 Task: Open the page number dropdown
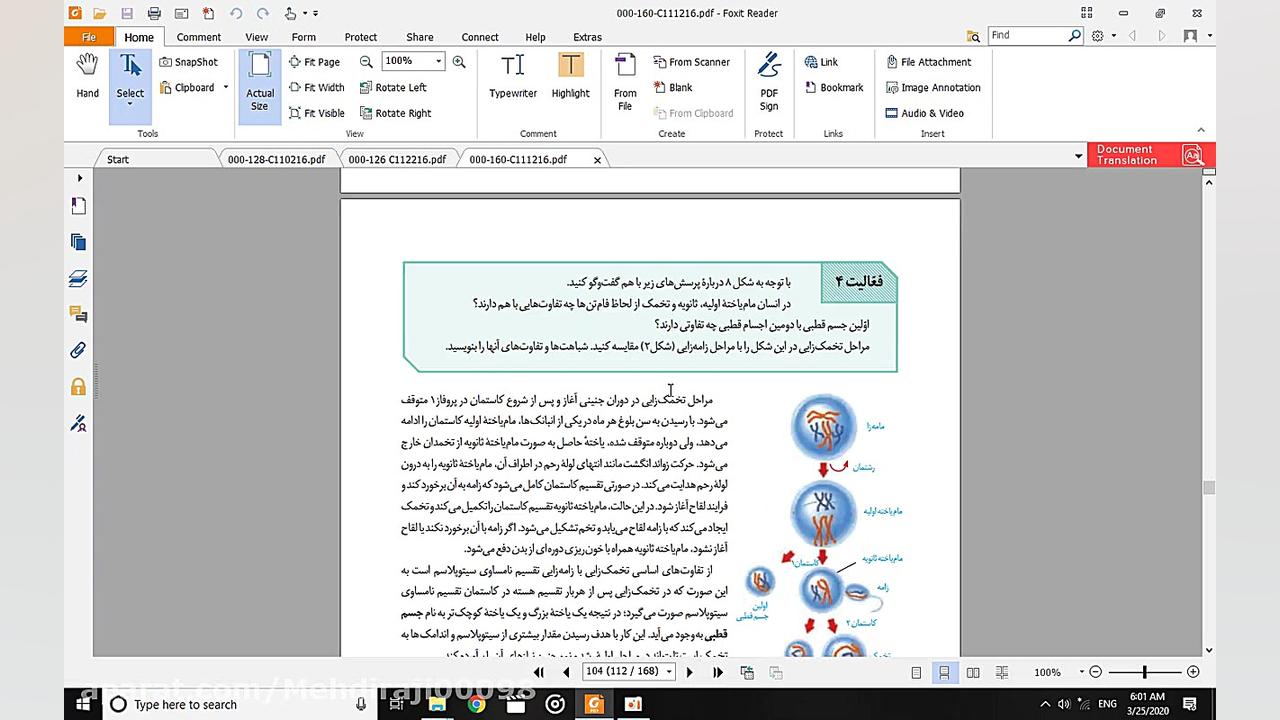(669, 672)
